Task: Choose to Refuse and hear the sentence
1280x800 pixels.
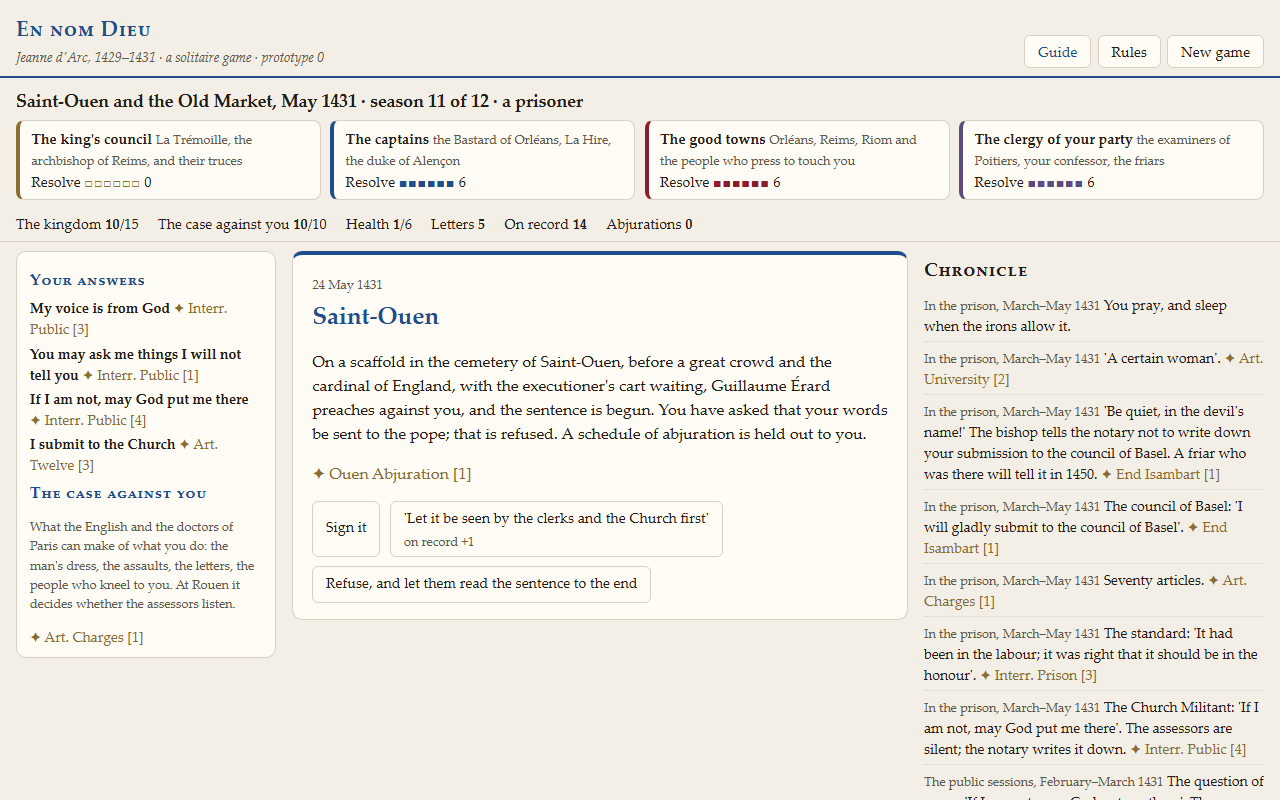Action: point(481,584)
